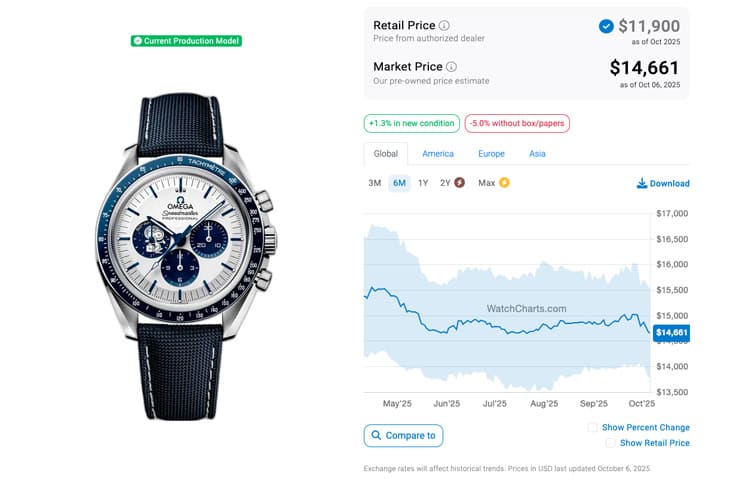Viewport: 730px width, 483px height.
Task: Click the Max premium coin icon
Action: click(504, 183)
